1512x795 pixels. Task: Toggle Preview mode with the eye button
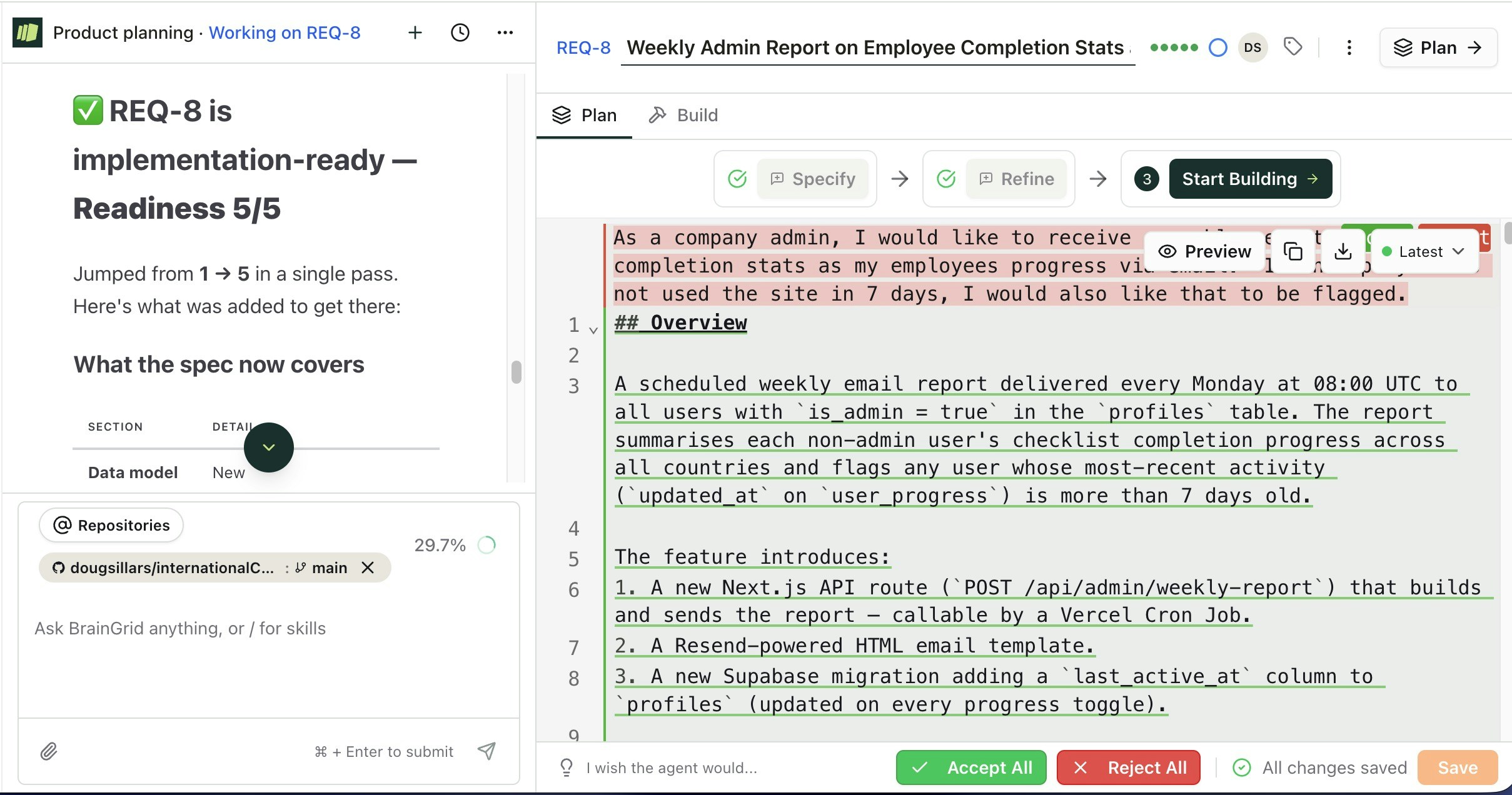click(1204, 251)
